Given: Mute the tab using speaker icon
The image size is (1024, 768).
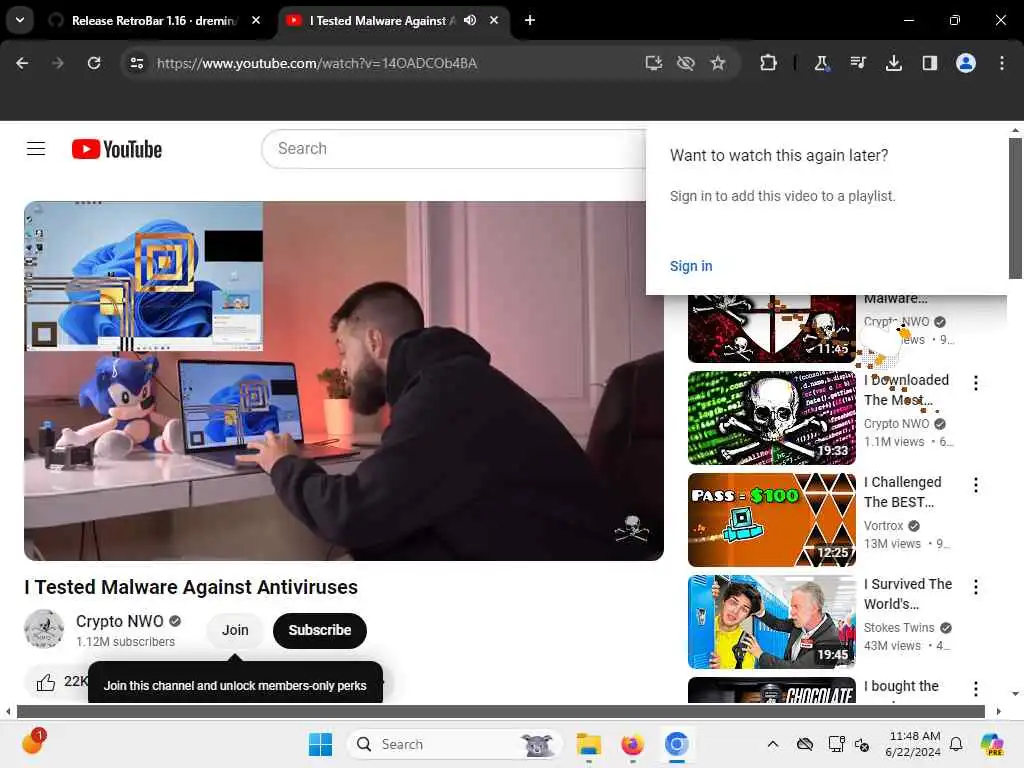Looking at the screenshot, I should click(x=470, y=20).
